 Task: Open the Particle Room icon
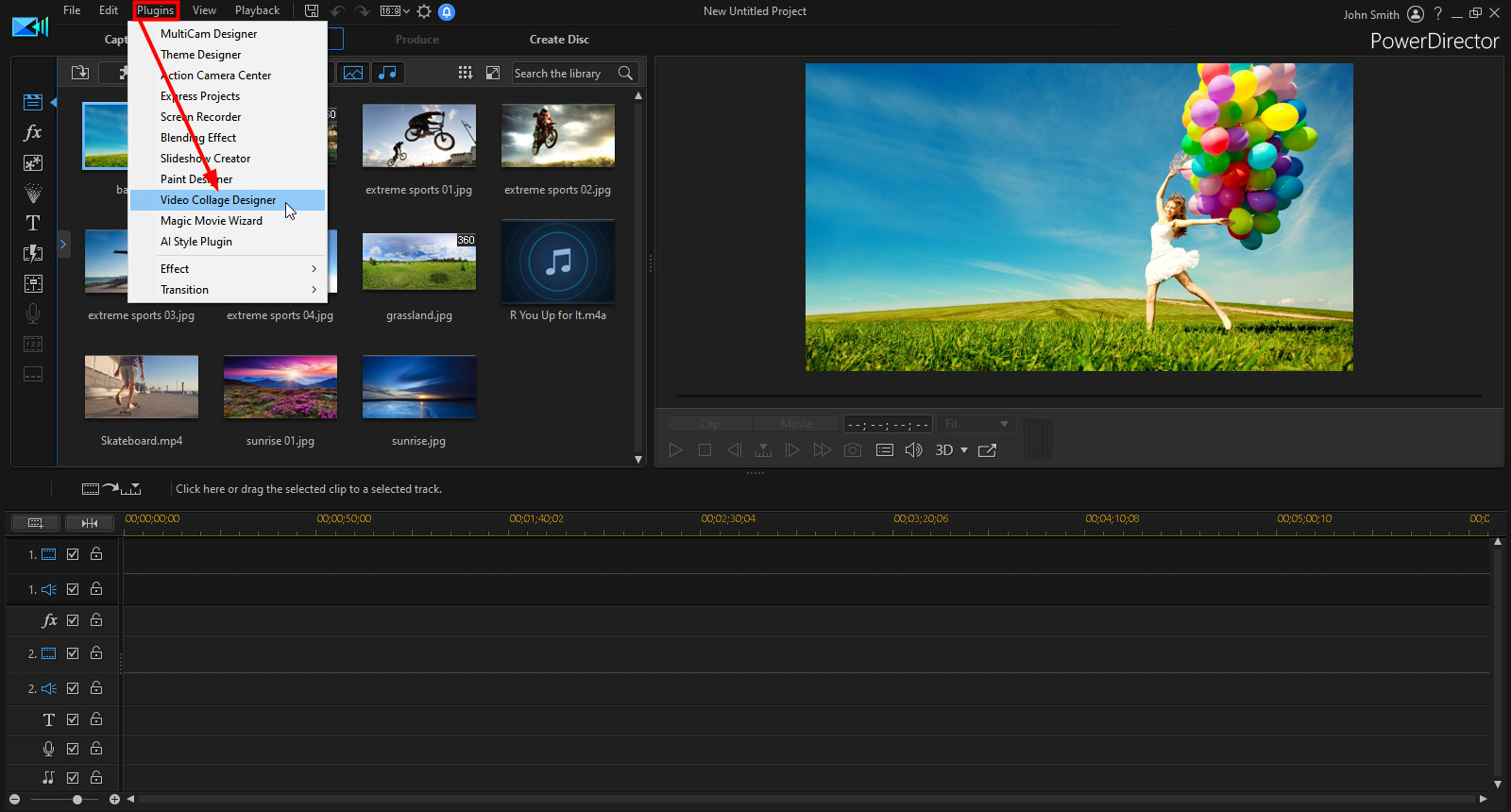(33, 193)
